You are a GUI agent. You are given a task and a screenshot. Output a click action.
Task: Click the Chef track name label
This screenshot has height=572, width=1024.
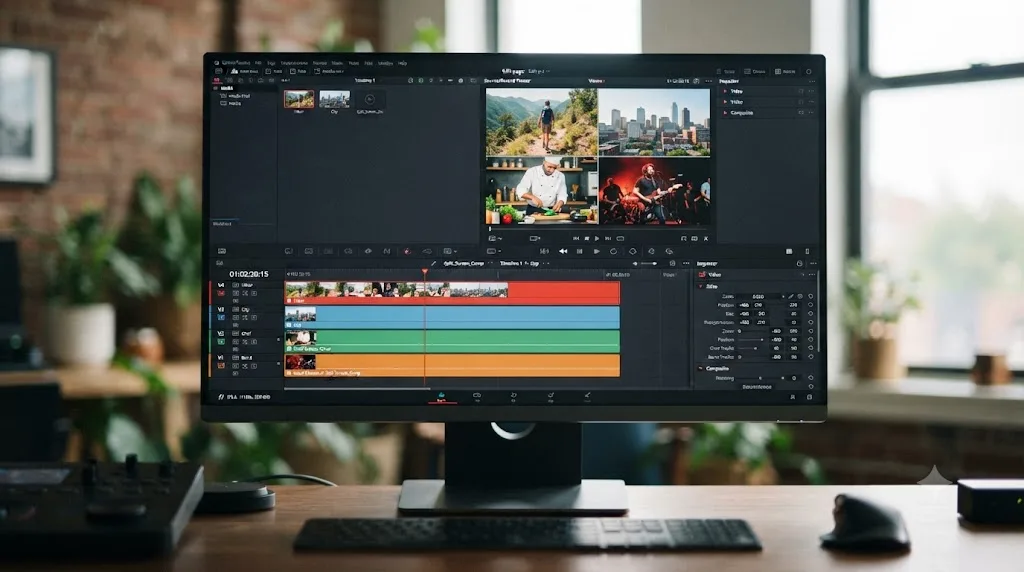coord(246,334)
